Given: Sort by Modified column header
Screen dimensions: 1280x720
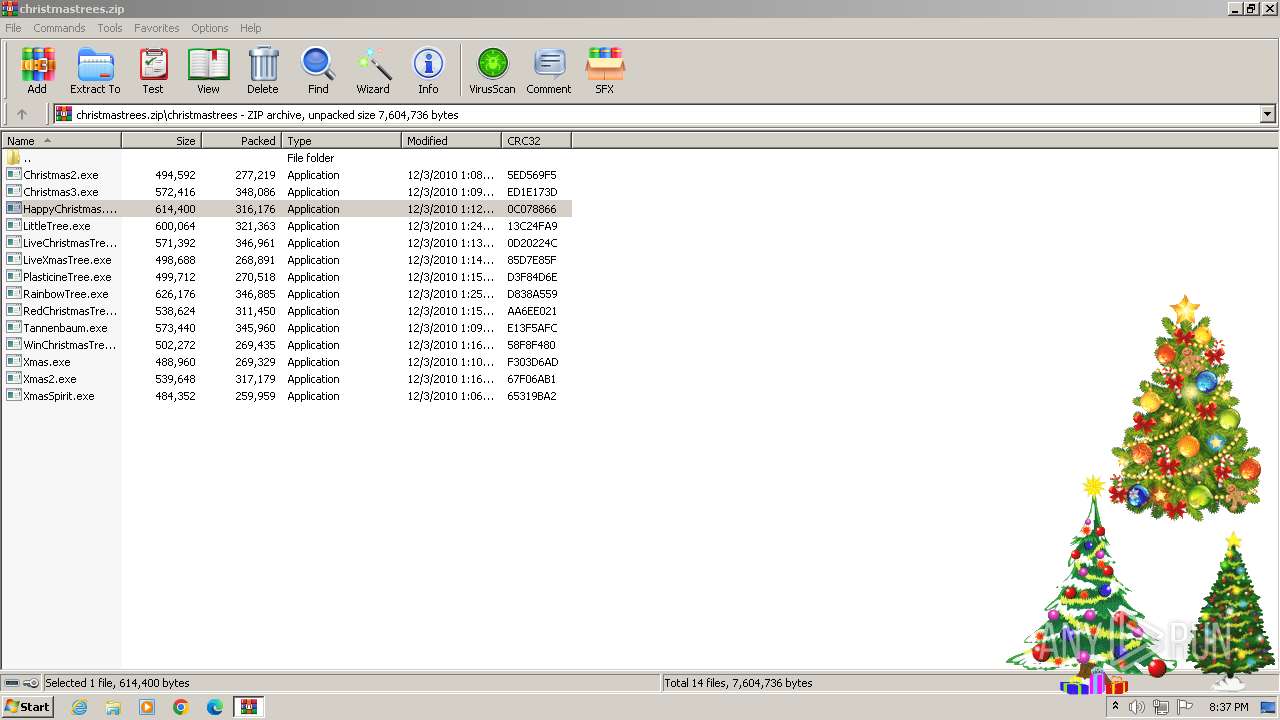Looking at the screenshot, I should (452, 141).
